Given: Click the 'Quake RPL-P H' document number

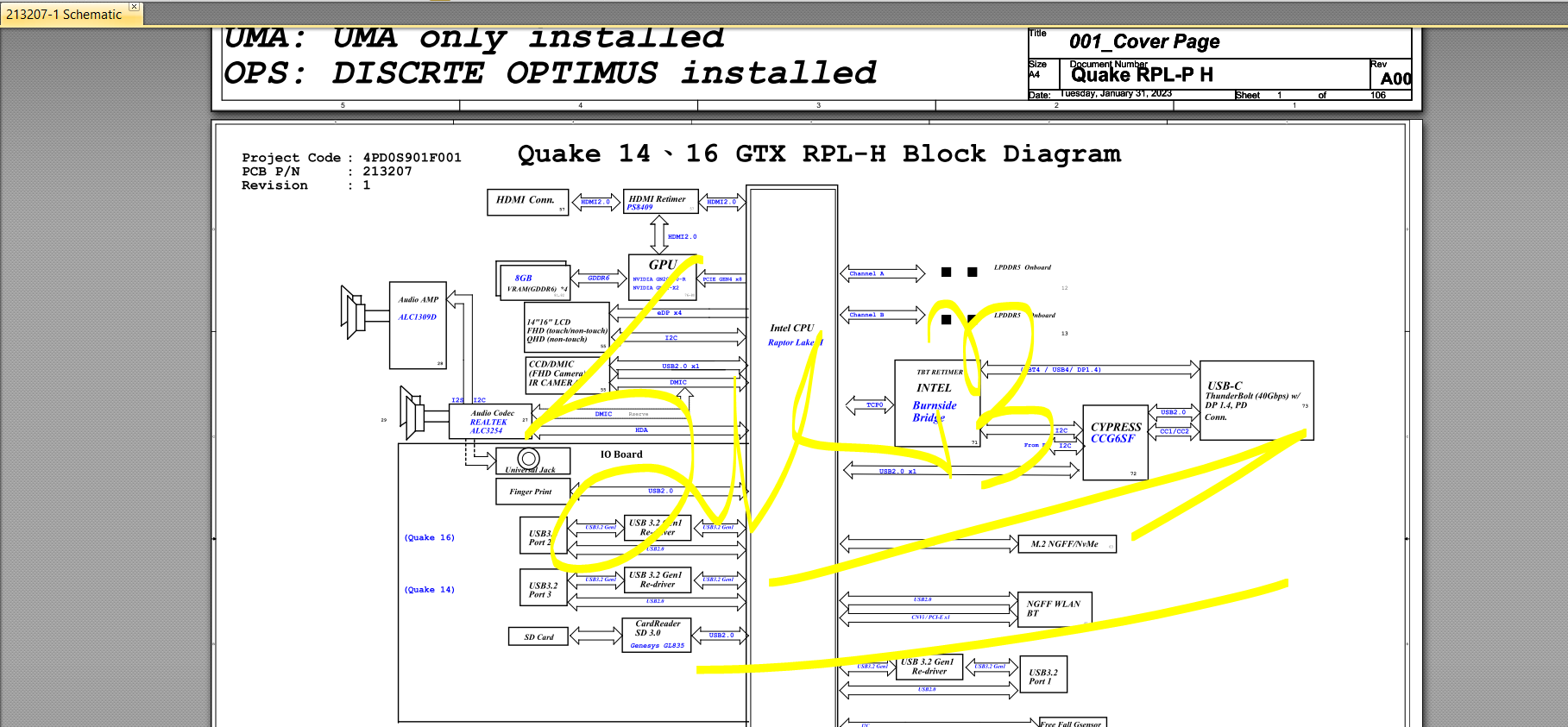Looking at the screenshot, I should [1142, 75].
